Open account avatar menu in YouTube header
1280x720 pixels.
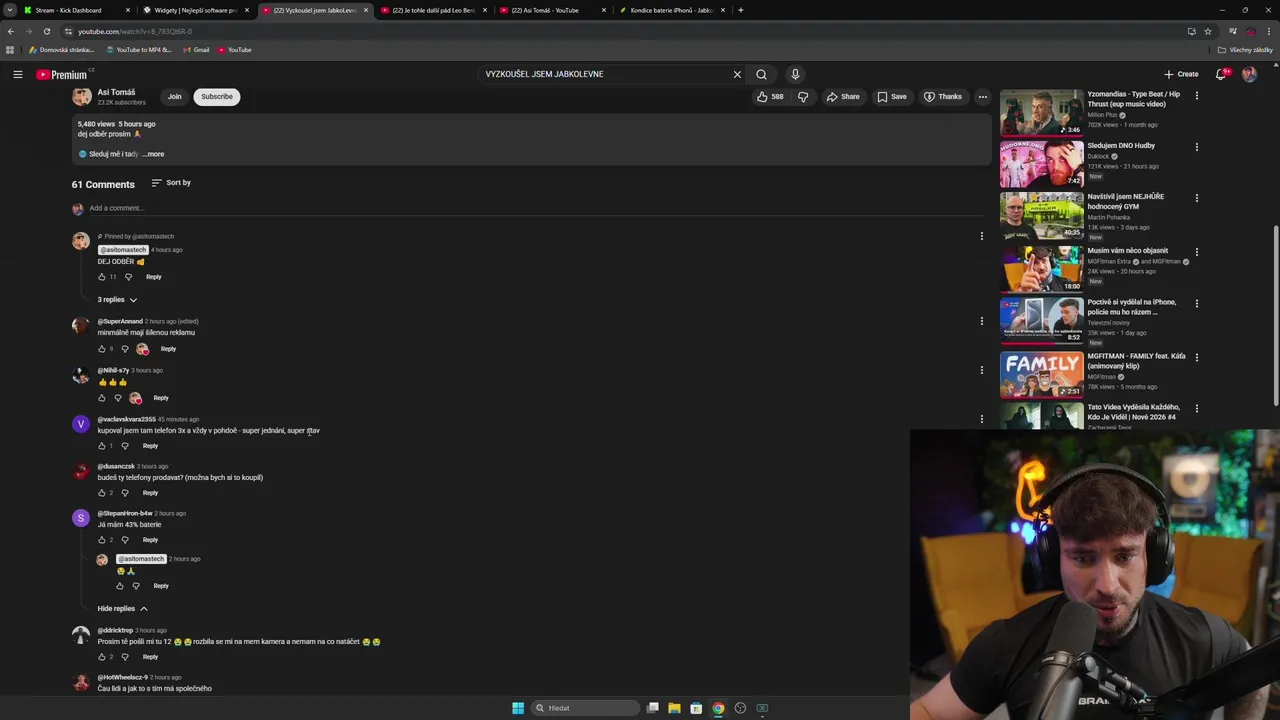point(1249,74)
